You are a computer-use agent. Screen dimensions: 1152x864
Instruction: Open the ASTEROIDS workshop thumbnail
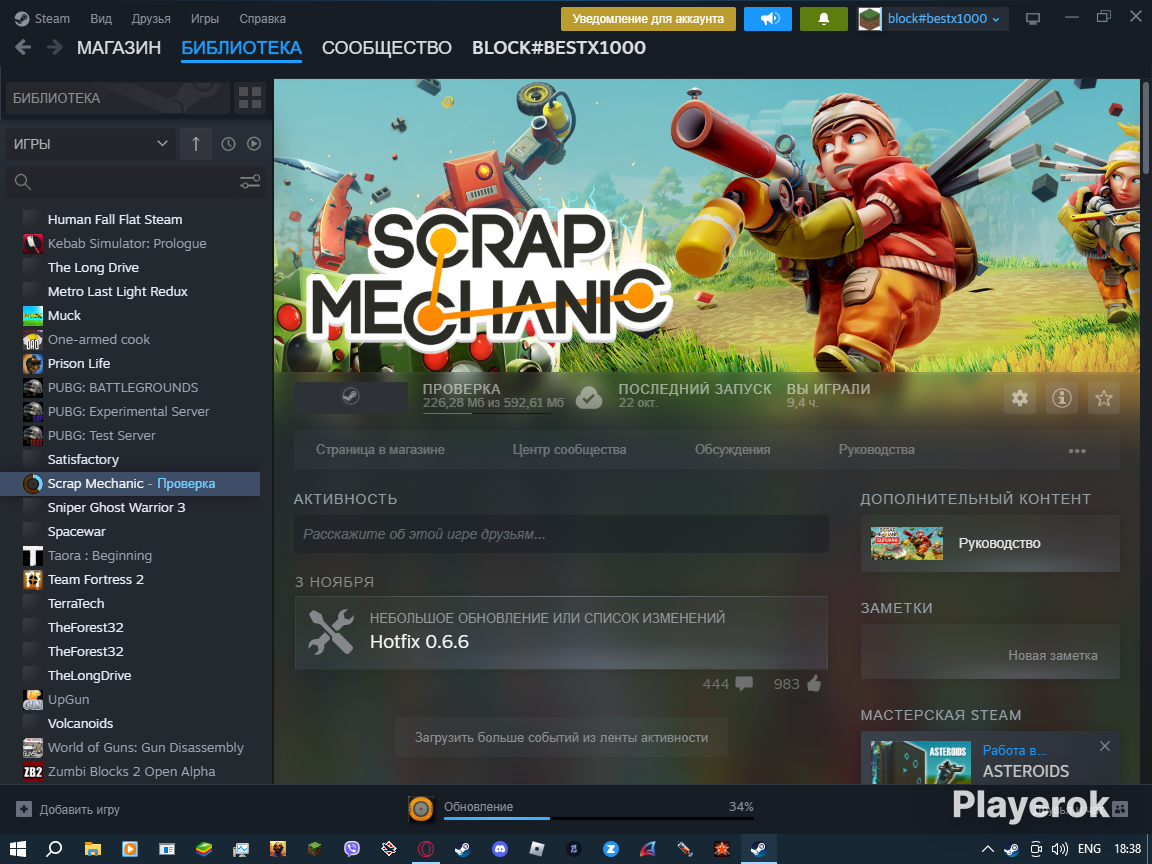921,761
